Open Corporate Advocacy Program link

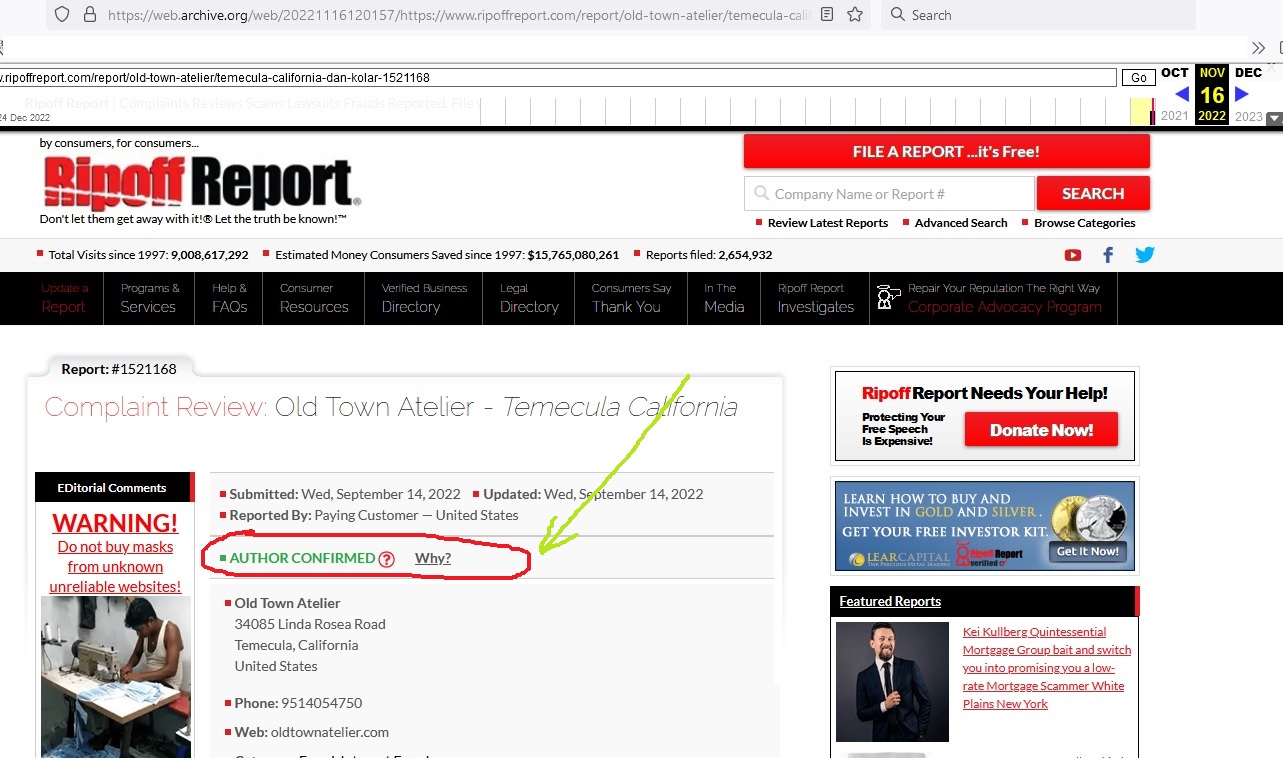tap(1005, 307)
